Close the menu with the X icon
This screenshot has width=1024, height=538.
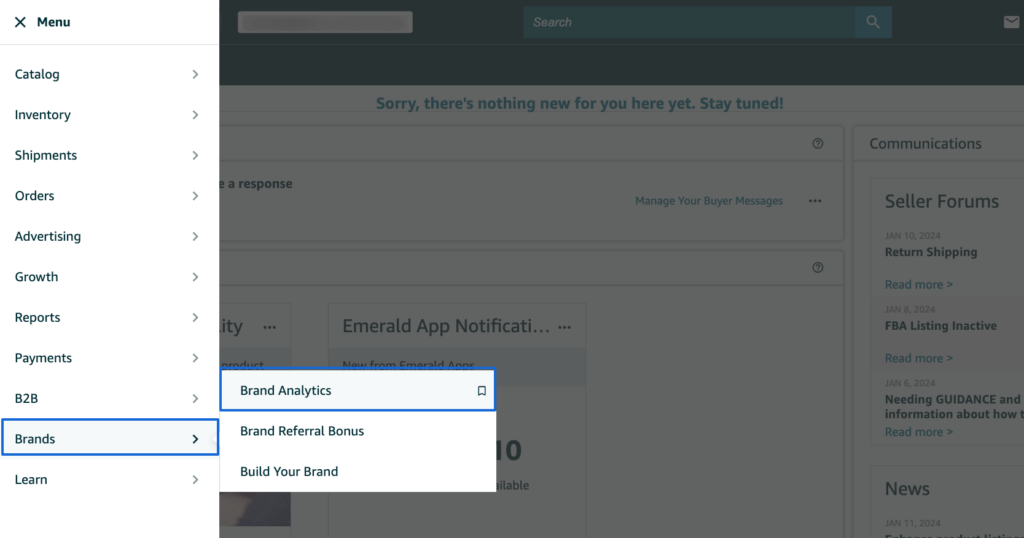click(x=20, y=22)
